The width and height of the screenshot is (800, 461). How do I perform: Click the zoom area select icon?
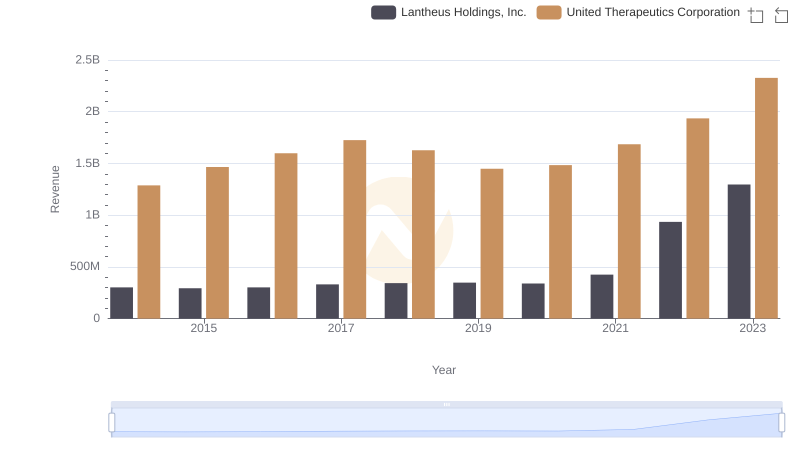756,15
